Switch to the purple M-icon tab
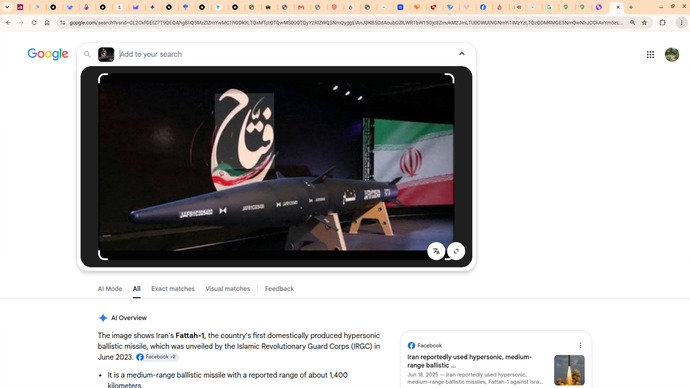690x388 pixels. click(136, 7)
